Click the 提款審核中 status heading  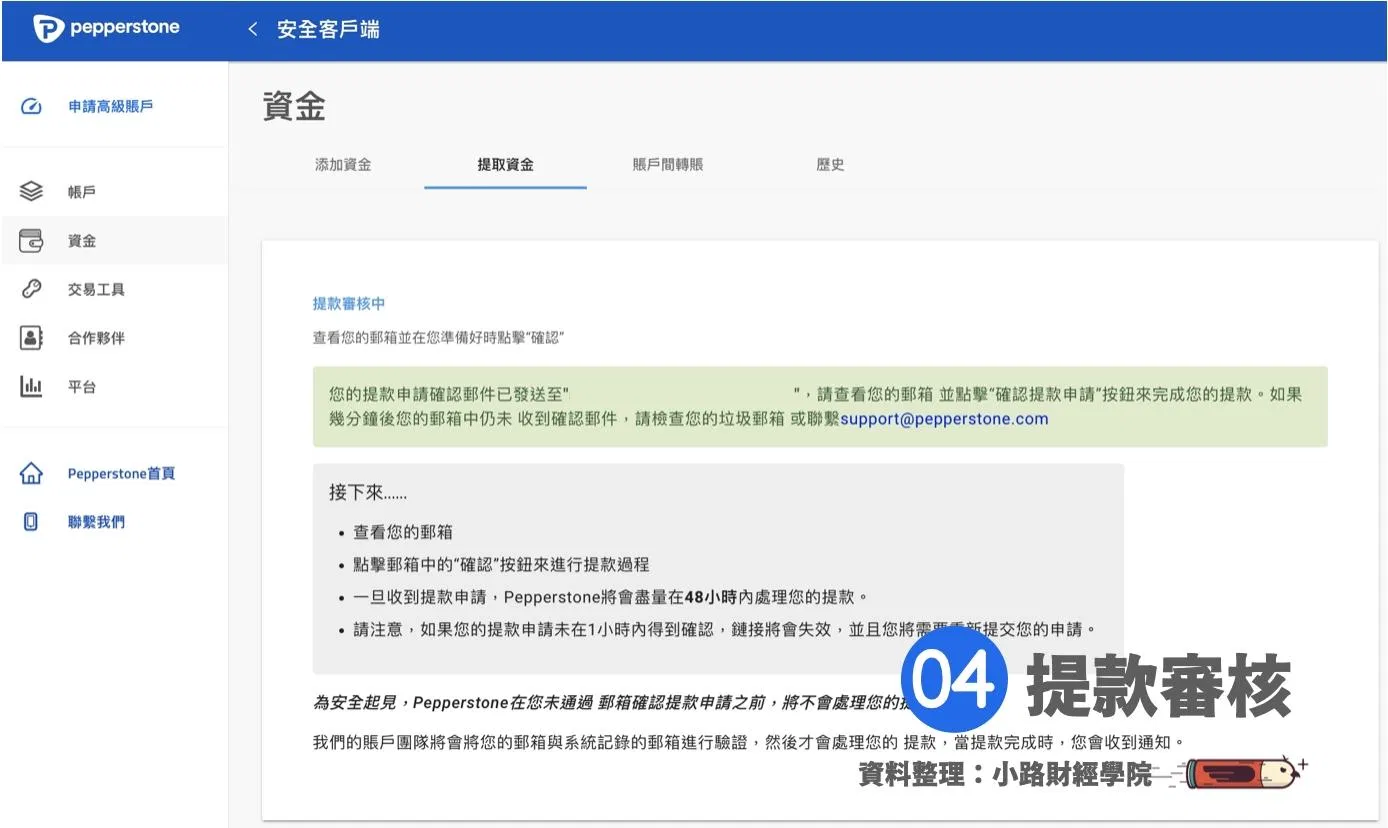click(349, 303)
